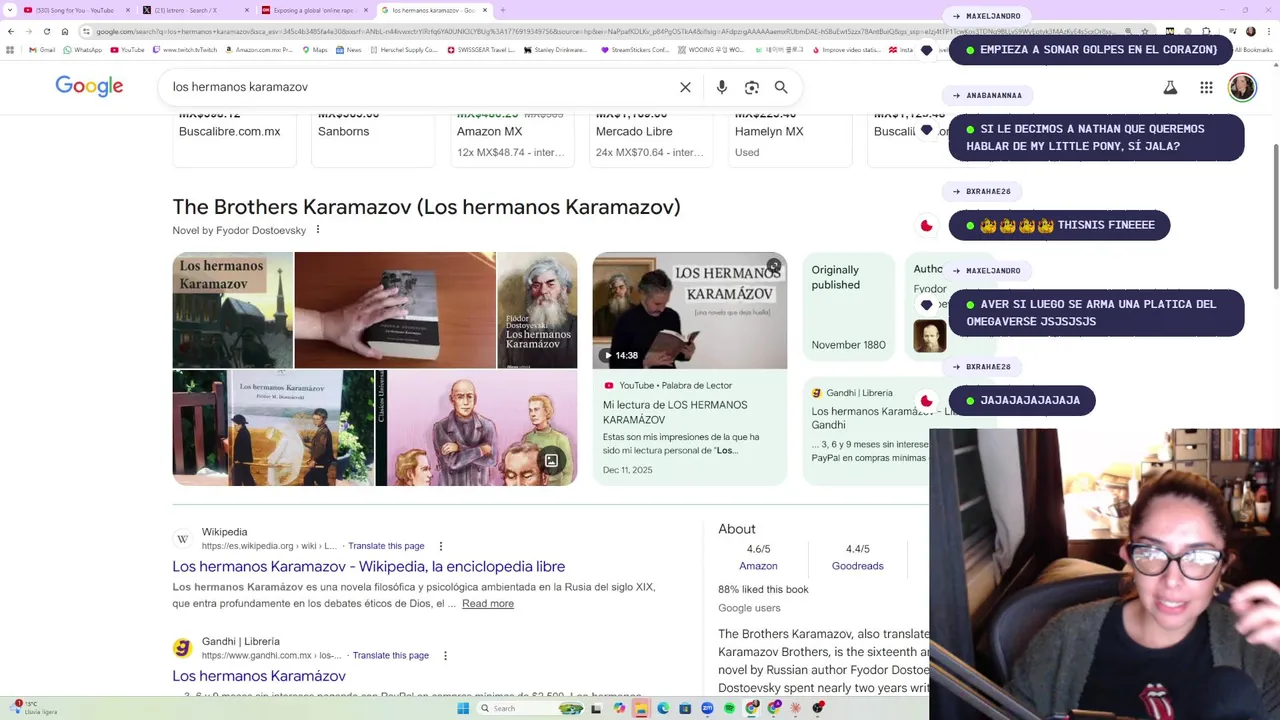Translate the Wikipedia result page

click(x=386, y=546)
